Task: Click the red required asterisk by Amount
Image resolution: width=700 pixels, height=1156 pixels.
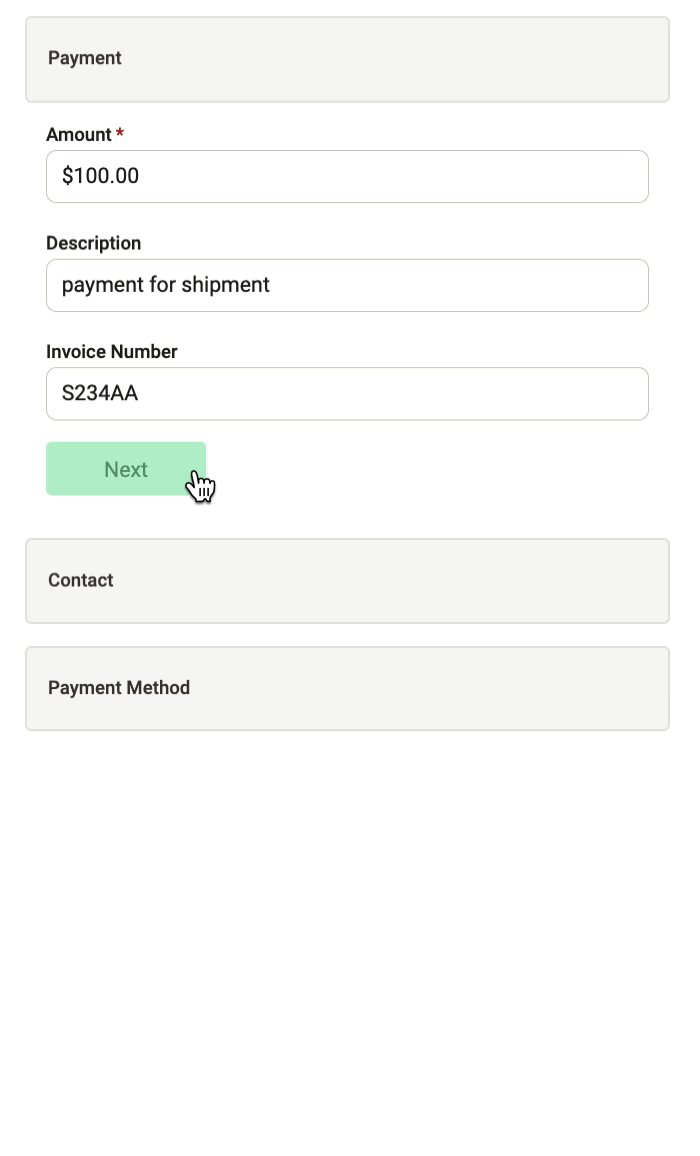Action: (120, 134)
